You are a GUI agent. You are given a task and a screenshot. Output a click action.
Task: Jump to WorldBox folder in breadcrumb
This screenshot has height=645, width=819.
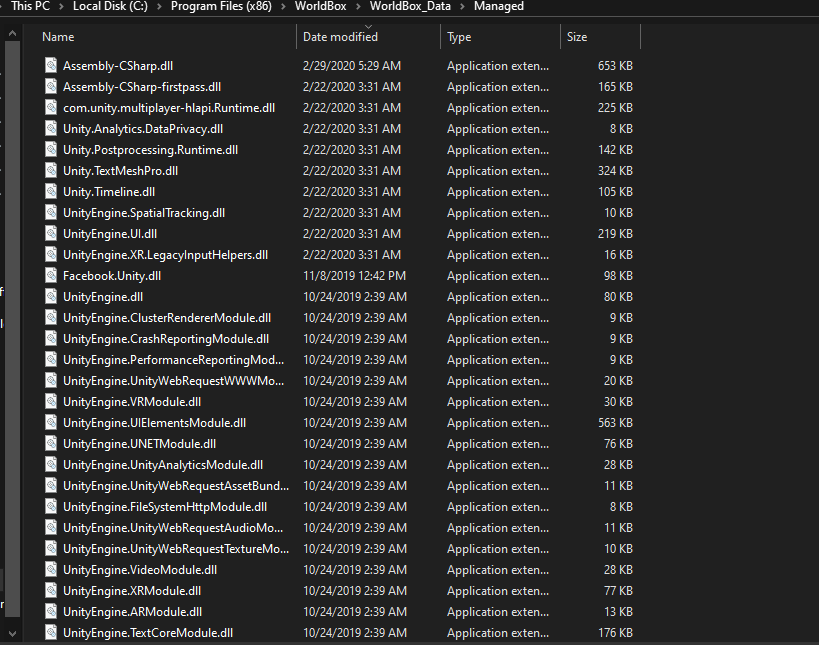tap(321, 6)
